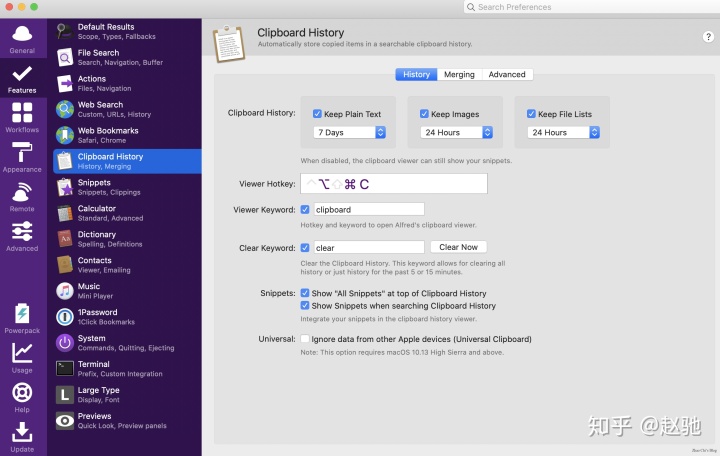The image size is (720, 456).
Task: Select Default Results feature
Action: click(127, 31)
